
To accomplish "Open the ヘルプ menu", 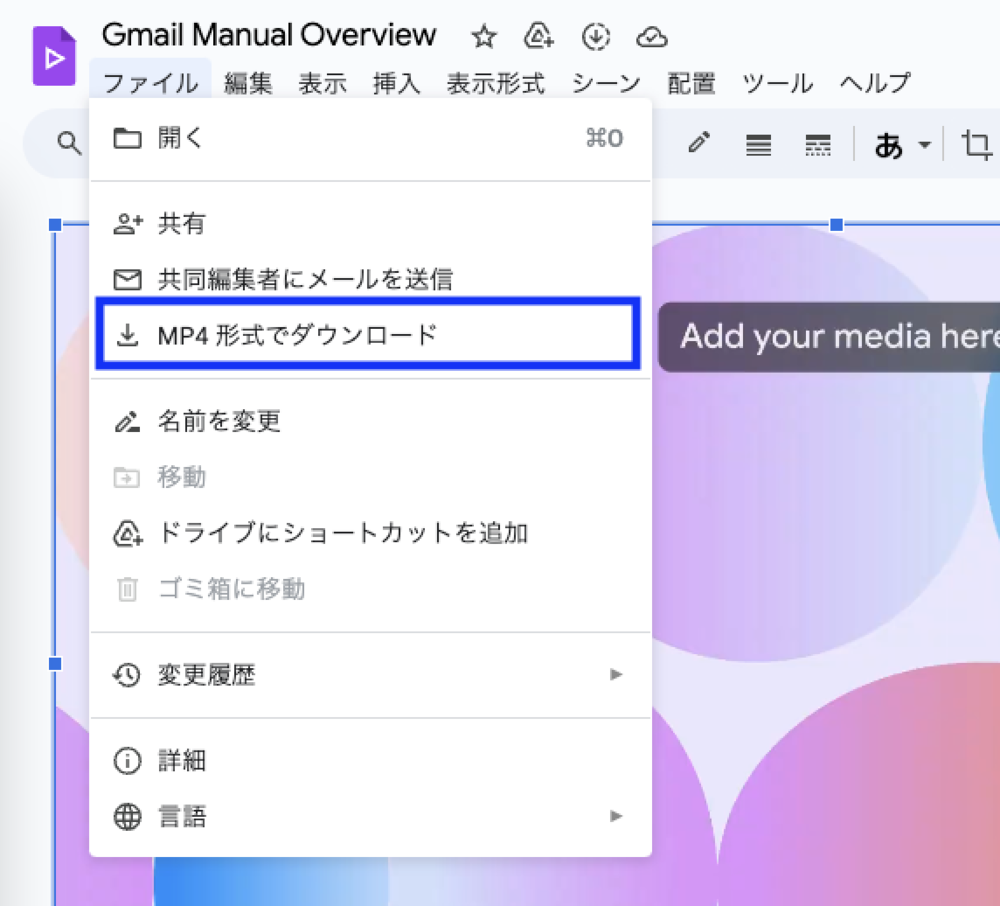I will click(x=875, y=83).
